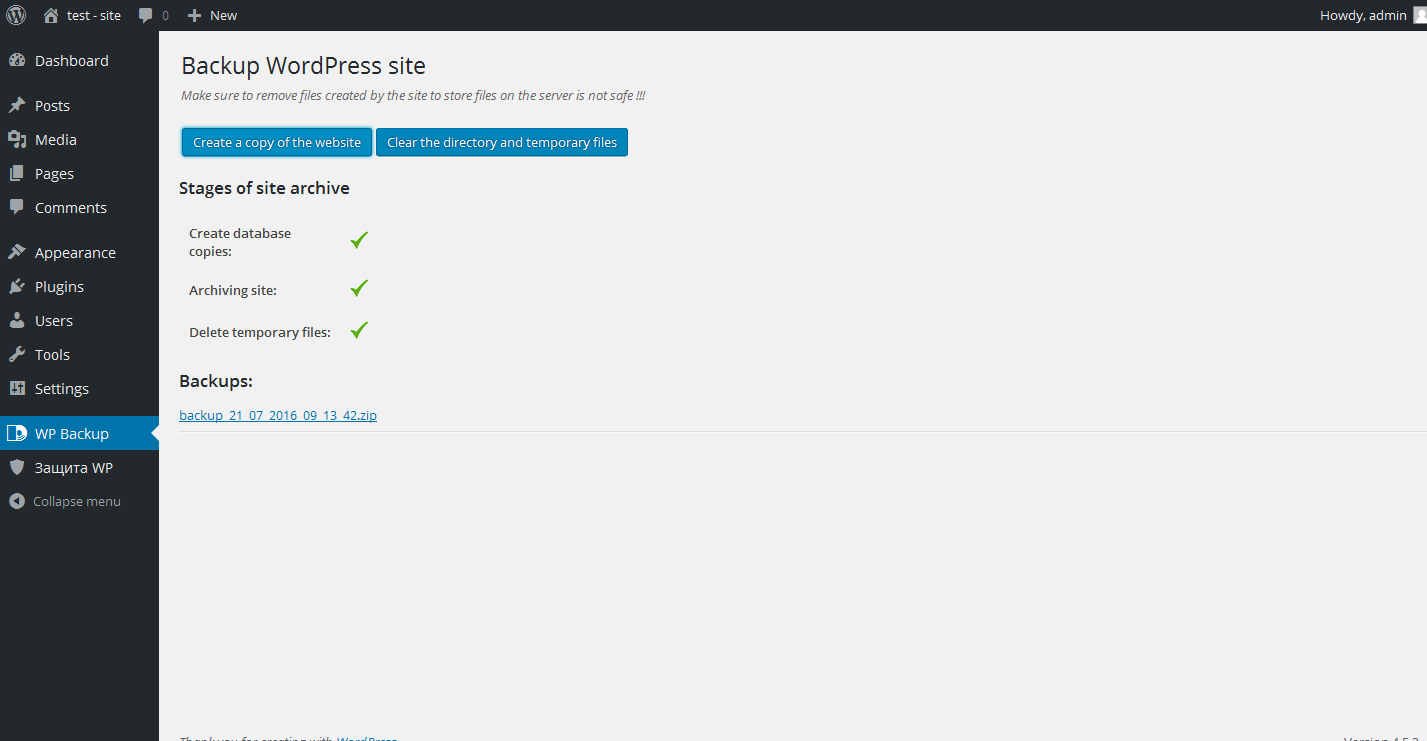Click green checkmark for Archiving site
This screenshot has width=1427, height=741.
360,288
